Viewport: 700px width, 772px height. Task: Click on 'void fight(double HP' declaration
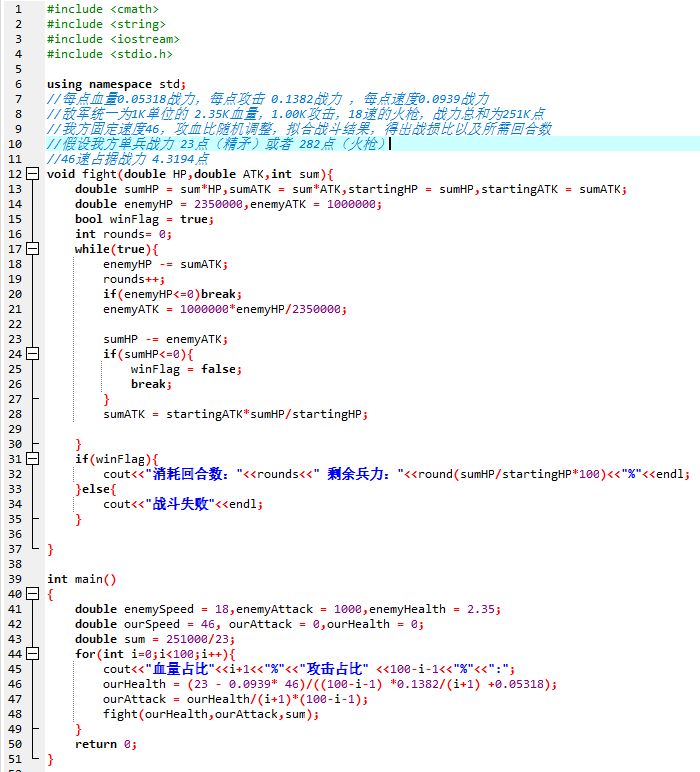[190, 174]
